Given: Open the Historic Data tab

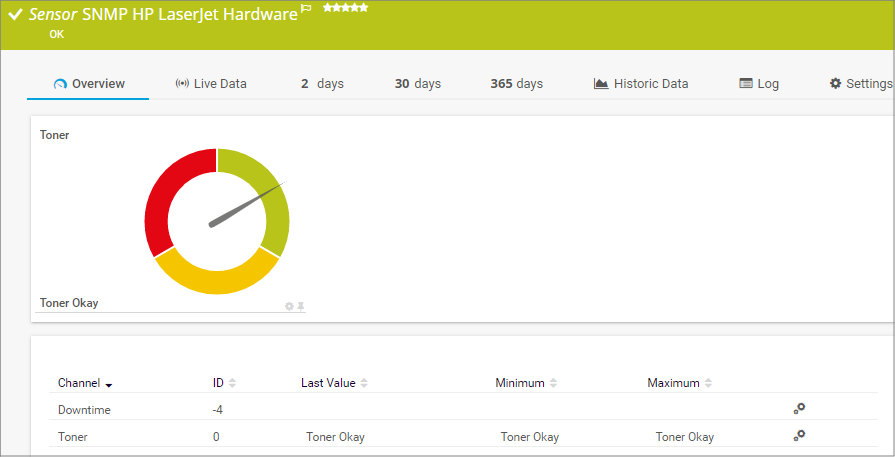Looking at the screenshot, I should tap(640, 84).
